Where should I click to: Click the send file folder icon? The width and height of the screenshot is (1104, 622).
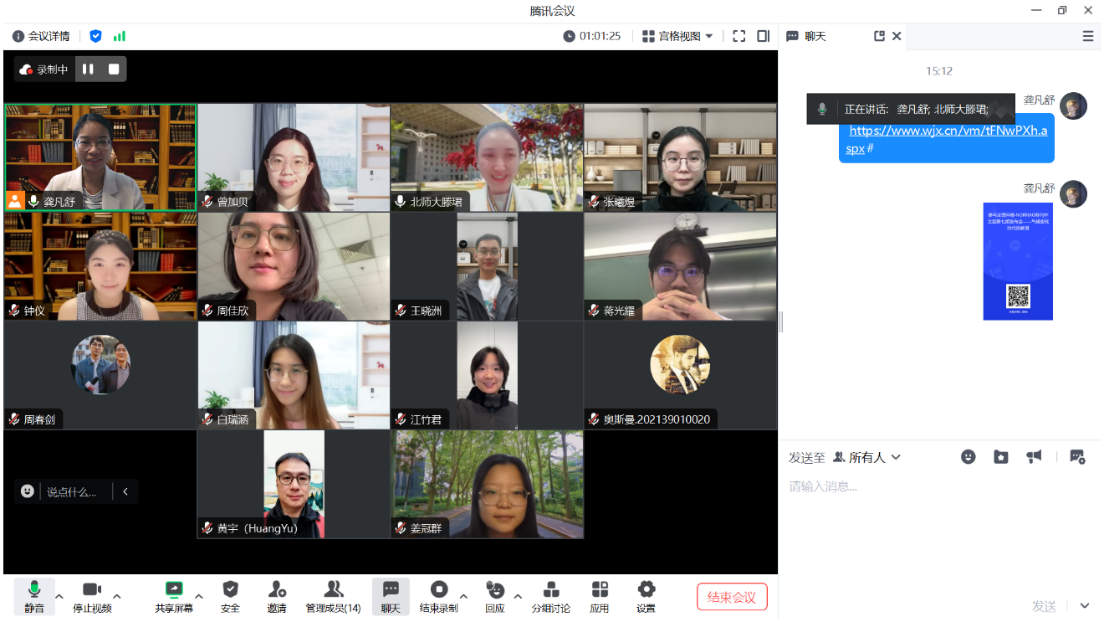point(1000,457)
